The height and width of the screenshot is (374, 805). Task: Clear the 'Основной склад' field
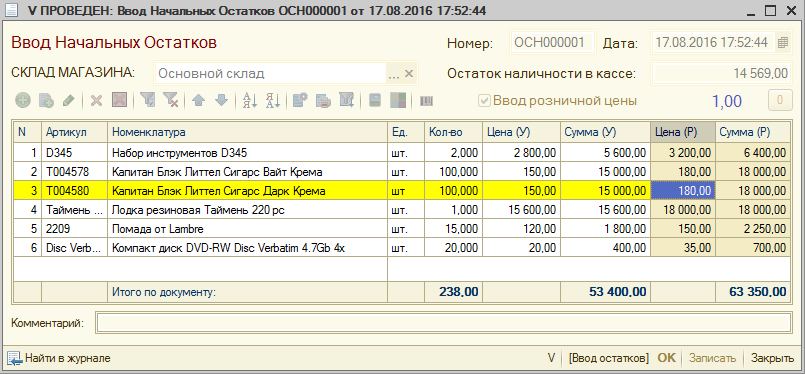coord(409,73)
